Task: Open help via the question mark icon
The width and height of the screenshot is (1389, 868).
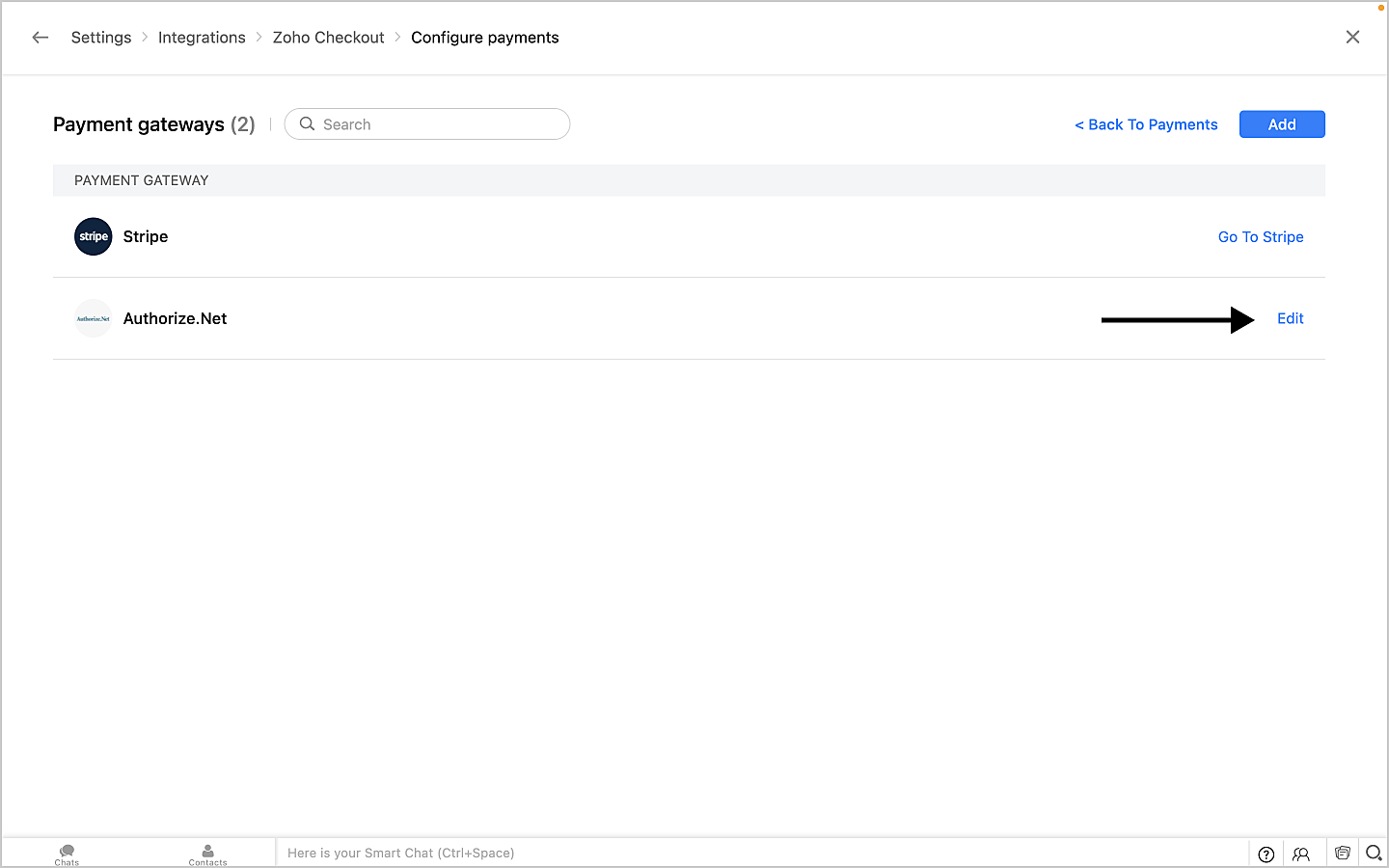Action: click(x=1266, y=854)
